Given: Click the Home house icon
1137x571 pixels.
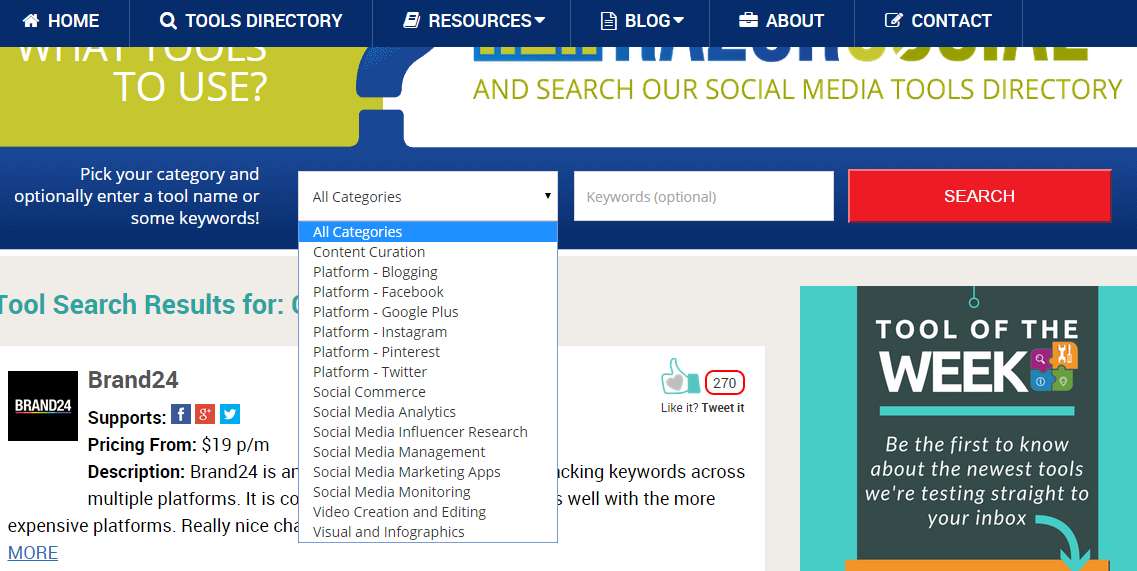Looking at the screenshot, I should 31,20.
